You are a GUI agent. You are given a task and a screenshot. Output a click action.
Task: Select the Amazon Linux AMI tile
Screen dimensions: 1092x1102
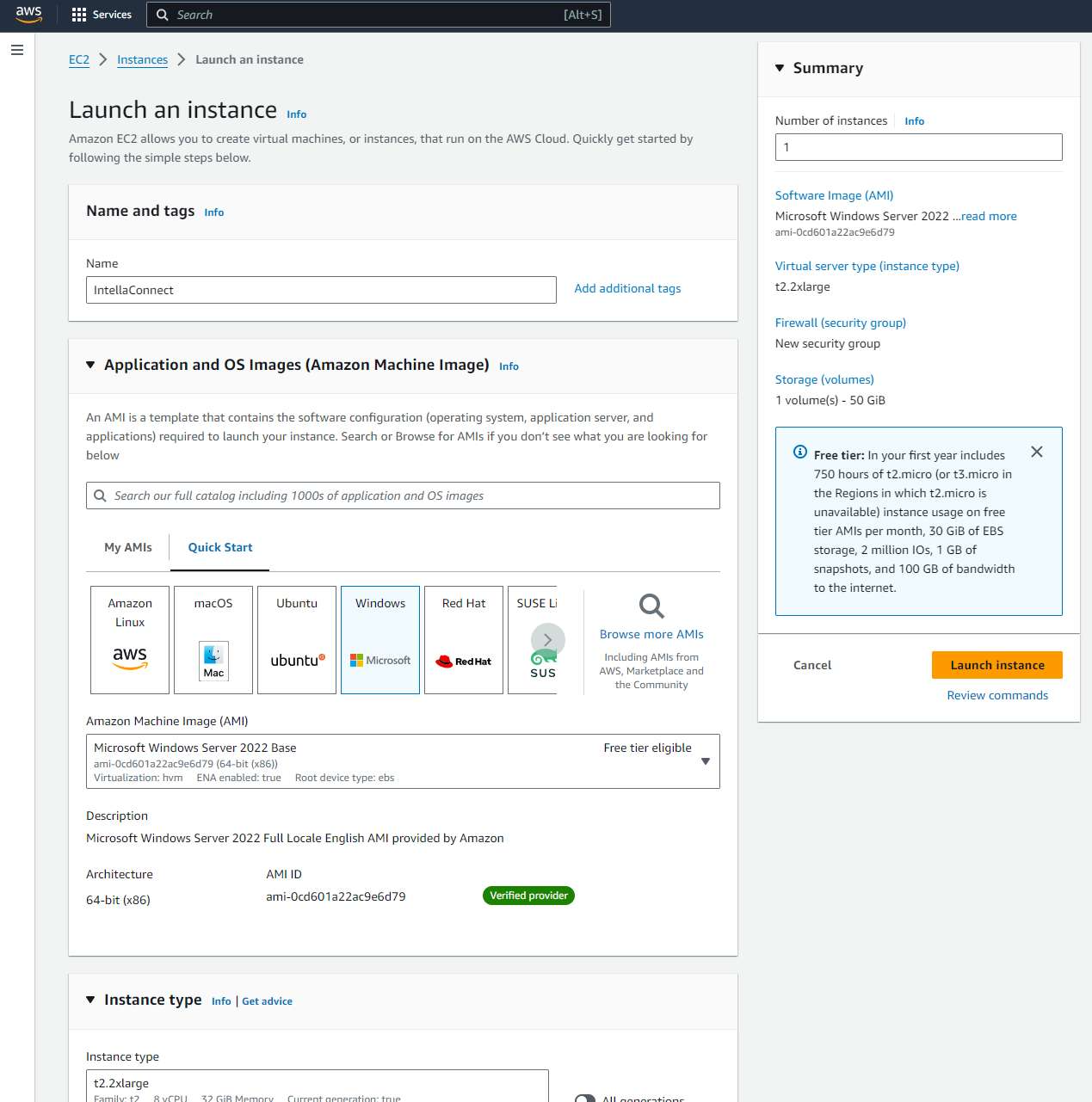coord(130,640)
